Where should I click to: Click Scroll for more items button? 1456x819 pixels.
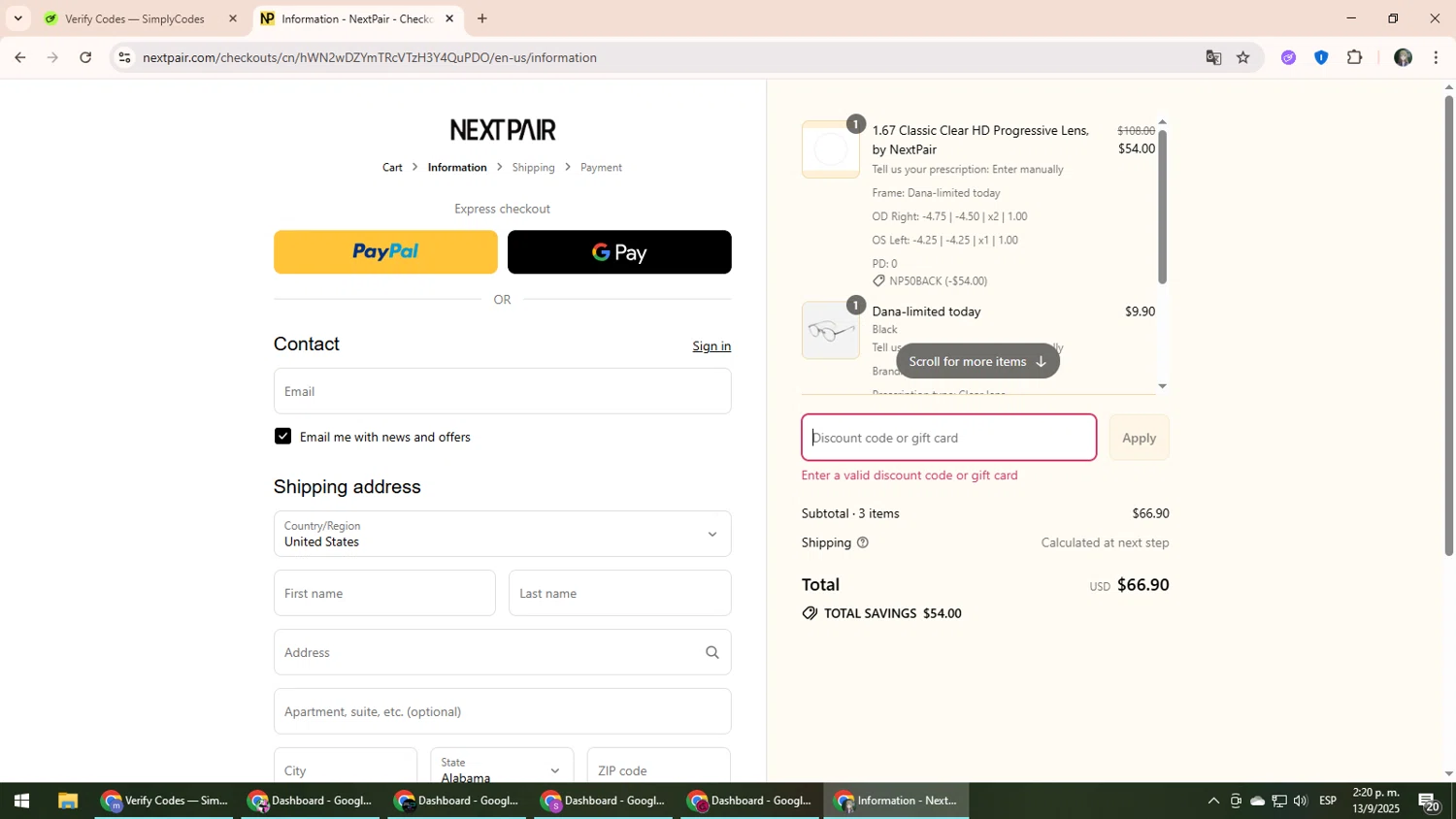point(977,361)
